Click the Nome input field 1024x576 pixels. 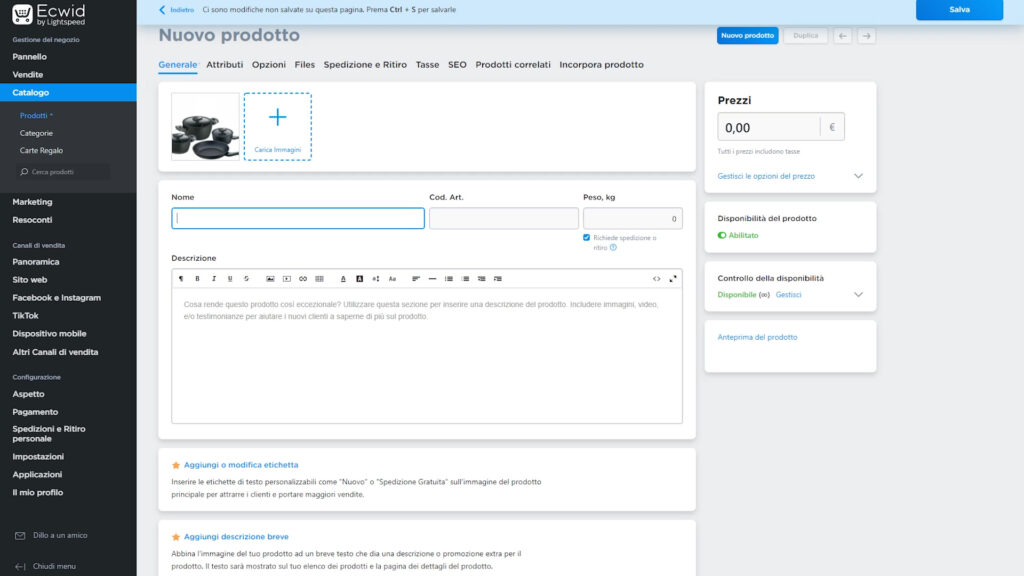[298, 218]
